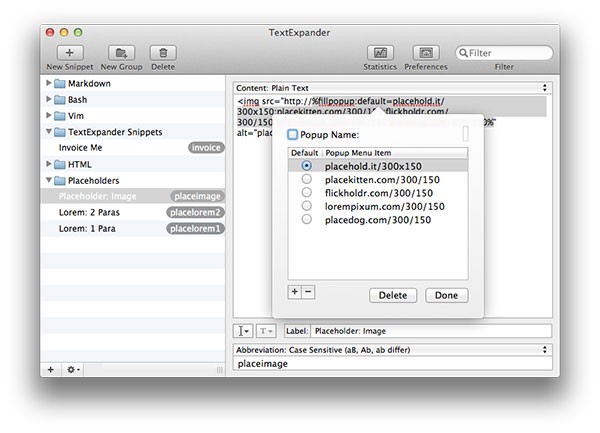Open the Statistics chart icon
The width and height of the screenshot is (600, 433).
pyautogui.click(x=380, y=53)
